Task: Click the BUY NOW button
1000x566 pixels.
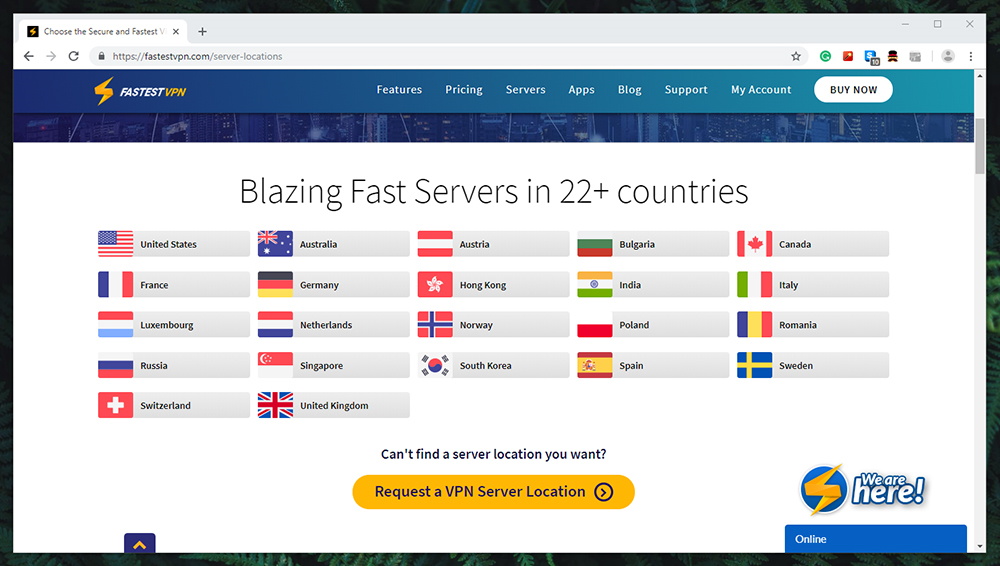Action: click(853, 89)
